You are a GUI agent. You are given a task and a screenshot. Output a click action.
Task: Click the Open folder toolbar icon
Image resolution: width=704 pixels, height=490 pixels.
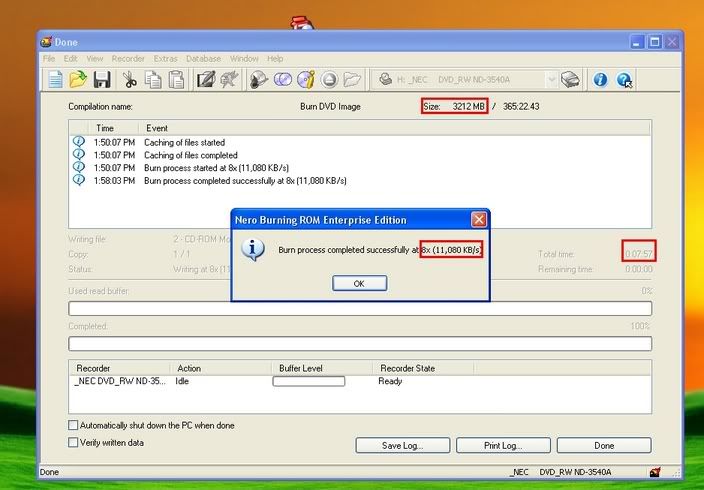(78, 80)
